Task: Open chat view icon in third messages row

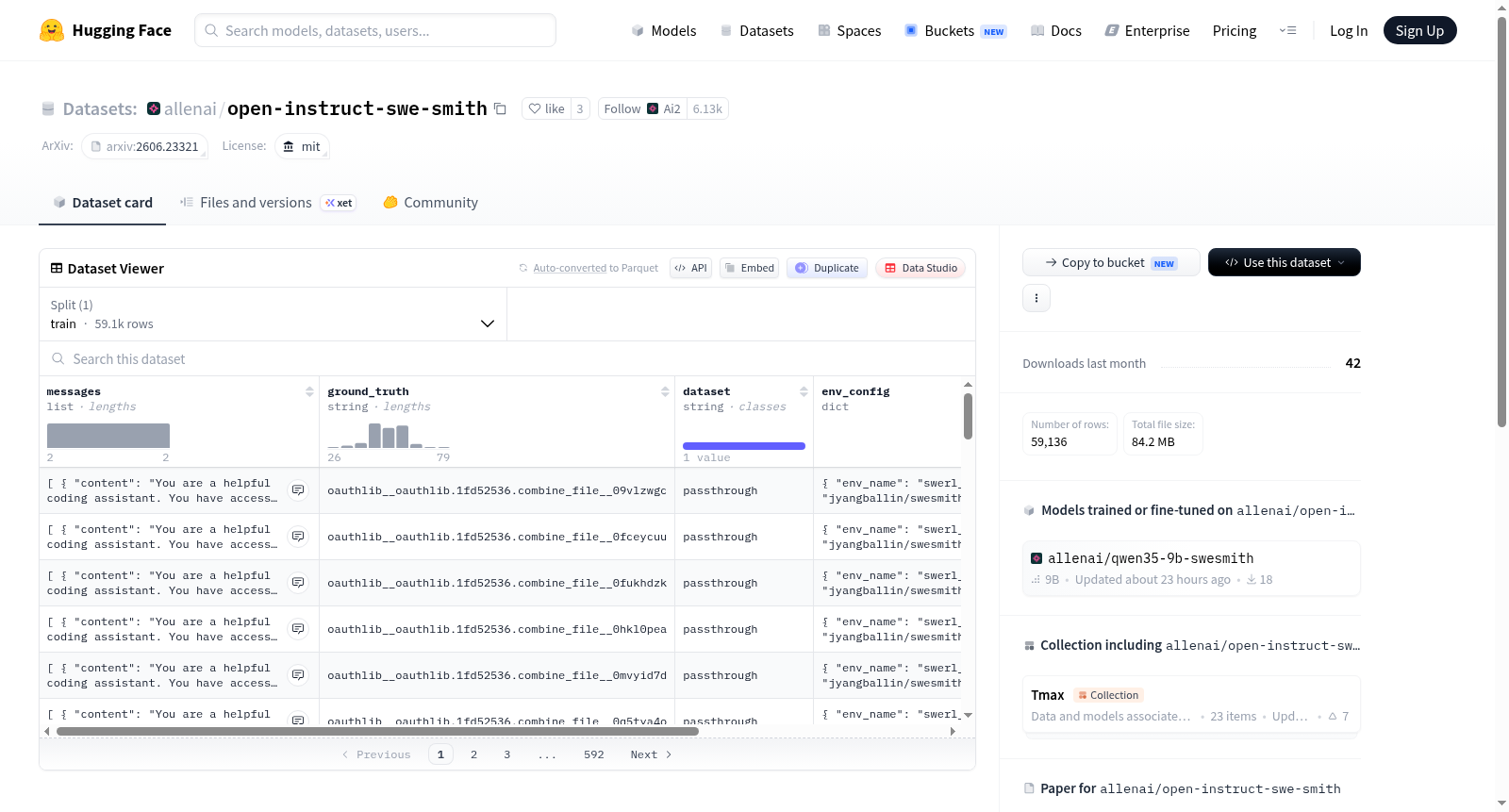Action: click(x=298, y=583)
